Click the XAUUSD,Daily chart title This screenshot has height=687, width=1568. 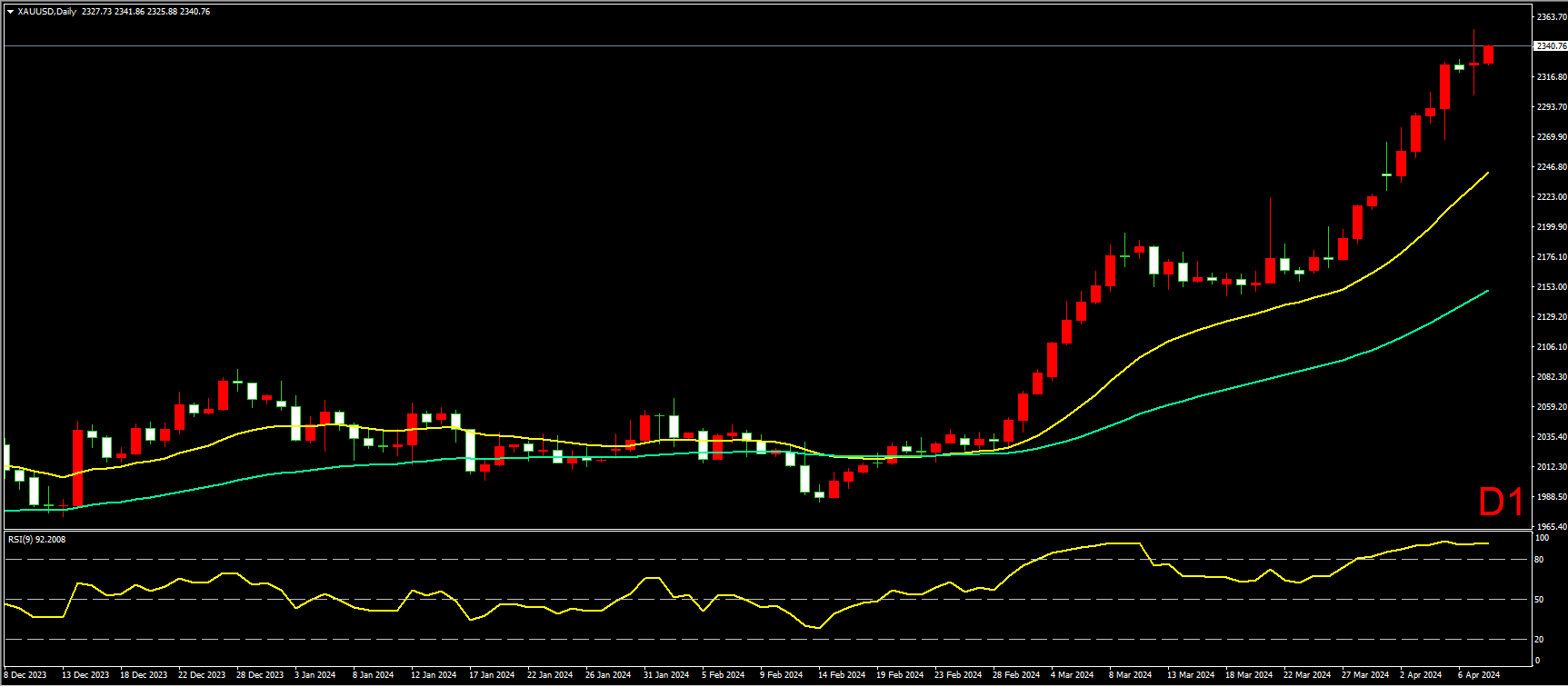click(47, 12)
